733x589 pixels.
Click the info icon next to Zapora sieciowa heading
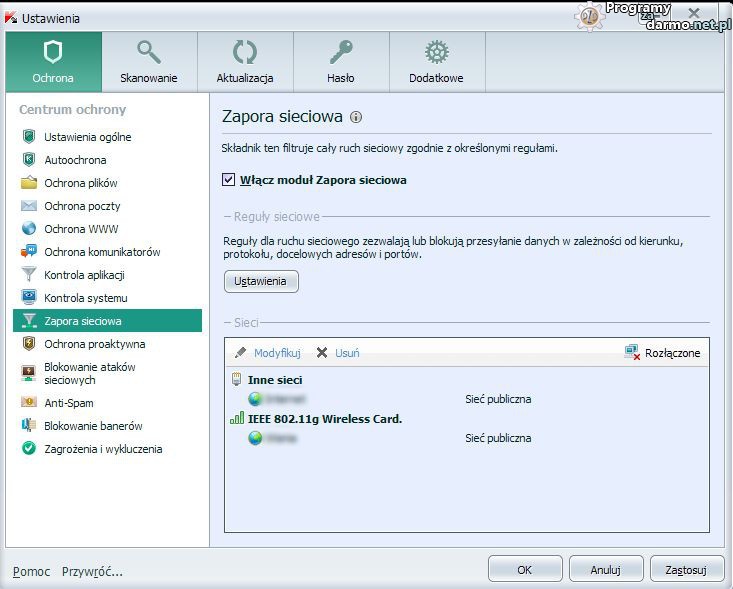tap(356, 117)
